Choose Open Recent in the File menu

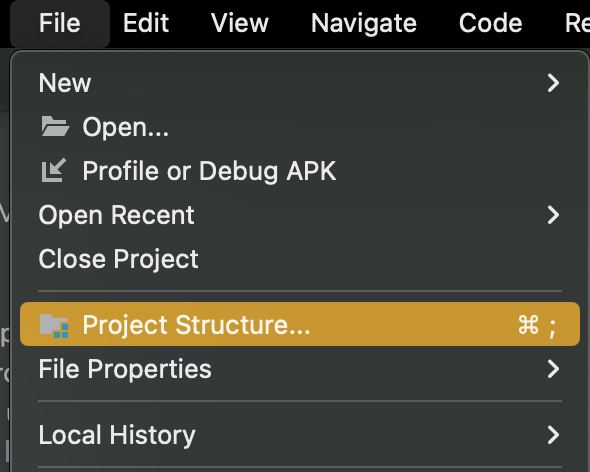click(300, 215)
